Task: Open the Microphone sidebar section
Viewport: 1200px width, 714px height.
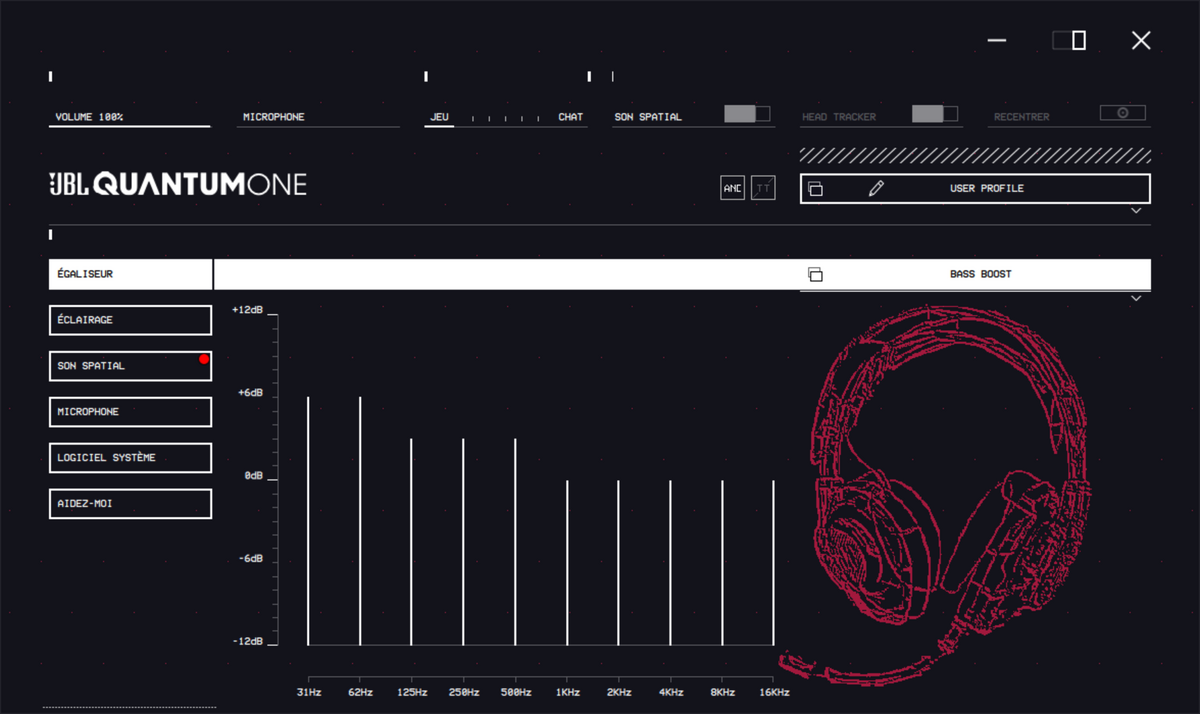Action: click(130, 412)
